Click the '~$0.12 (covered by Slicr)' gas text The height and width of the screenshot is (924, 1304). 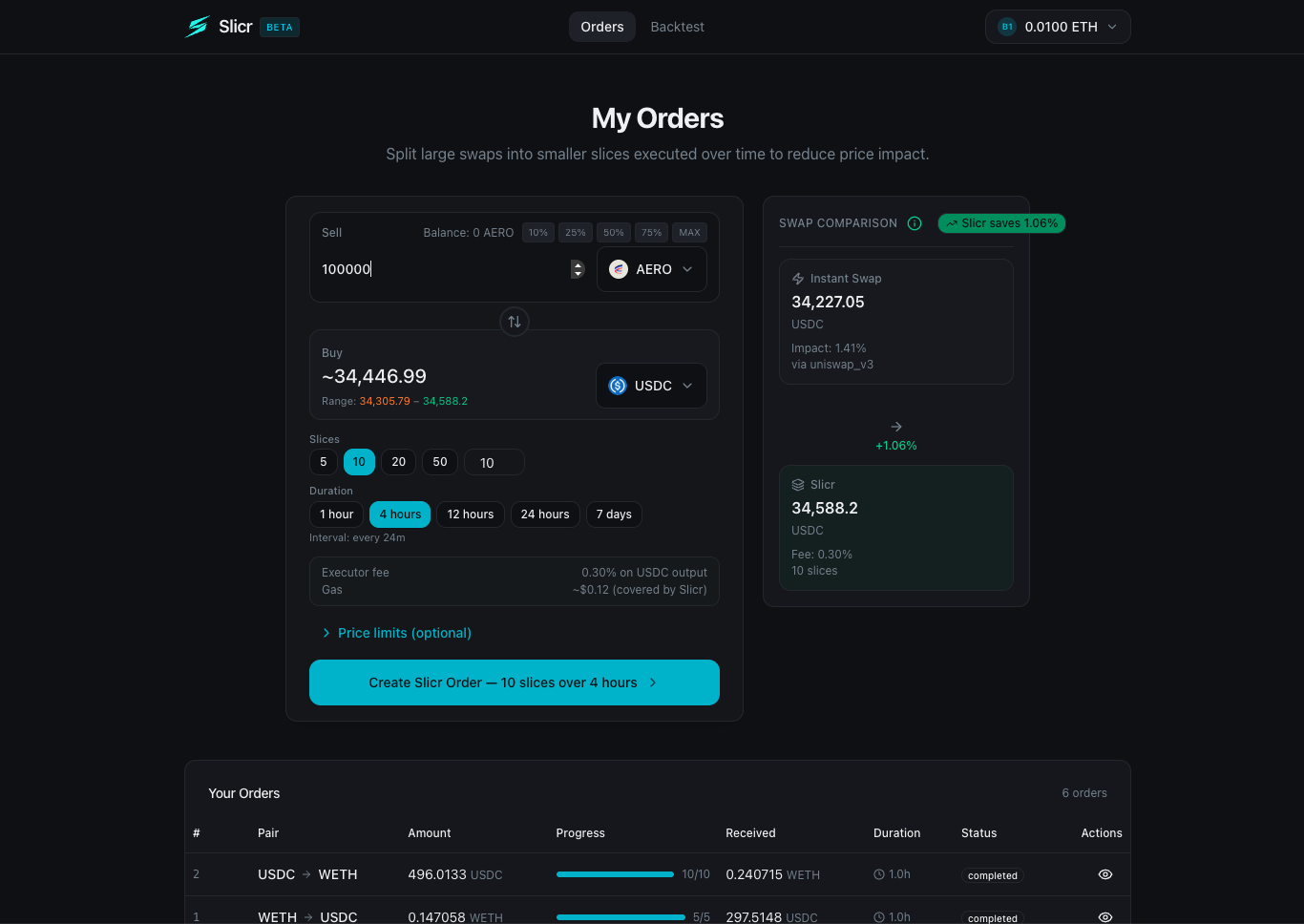640,590
